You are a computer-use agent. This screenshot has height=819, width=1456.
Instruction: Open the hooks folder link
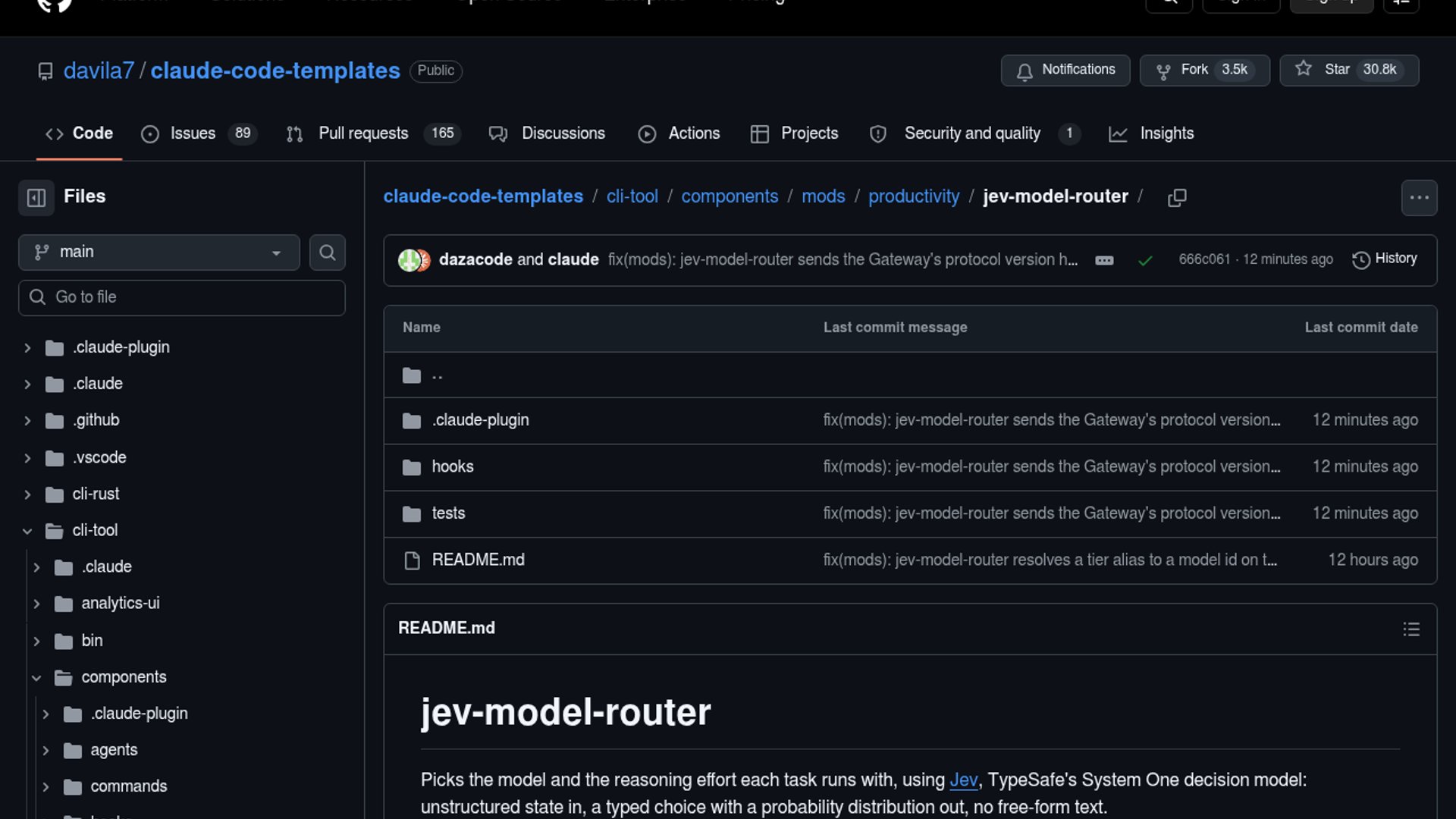point(453,467)
